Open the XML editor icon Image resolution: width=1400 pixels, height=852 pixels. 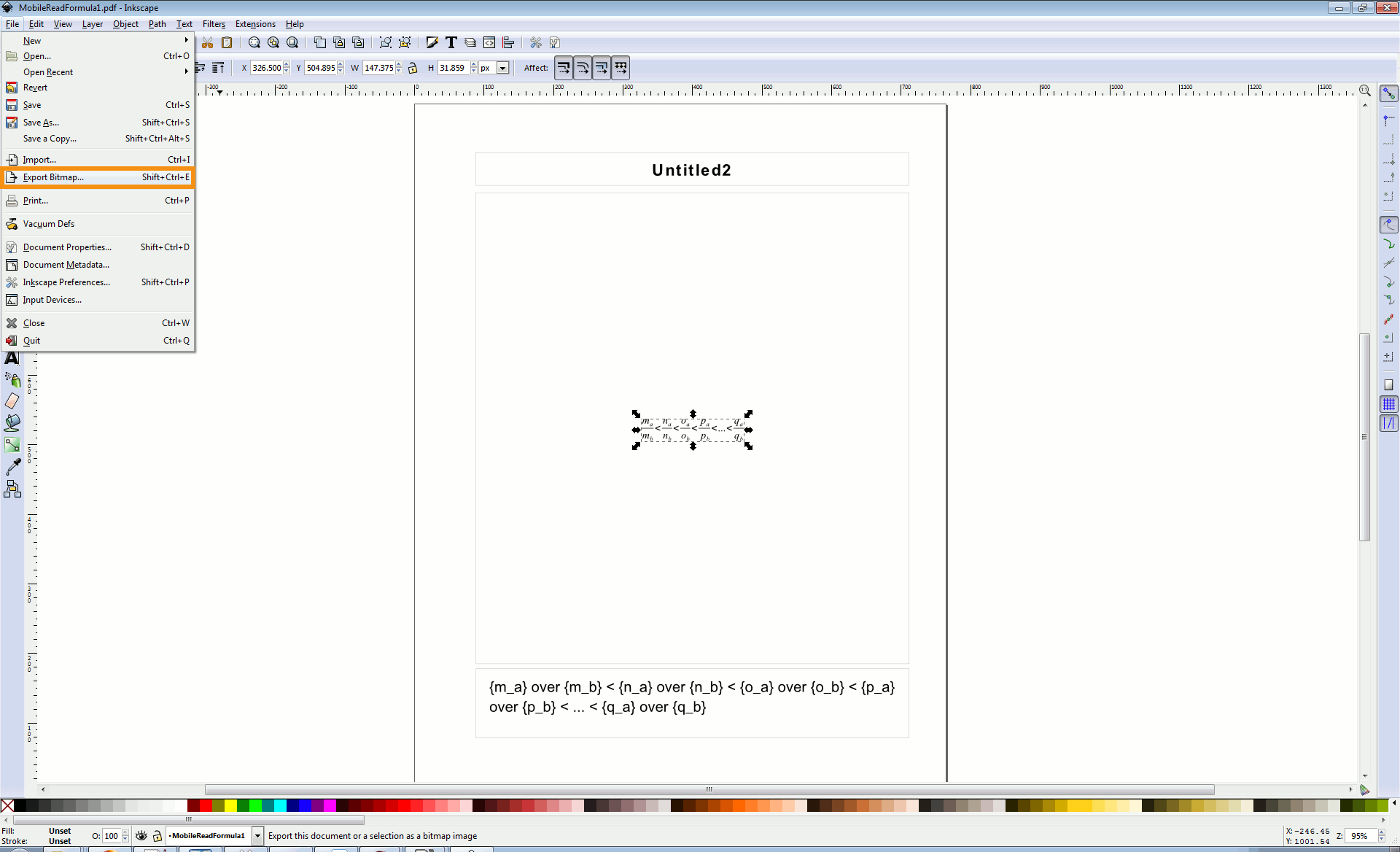489,43
